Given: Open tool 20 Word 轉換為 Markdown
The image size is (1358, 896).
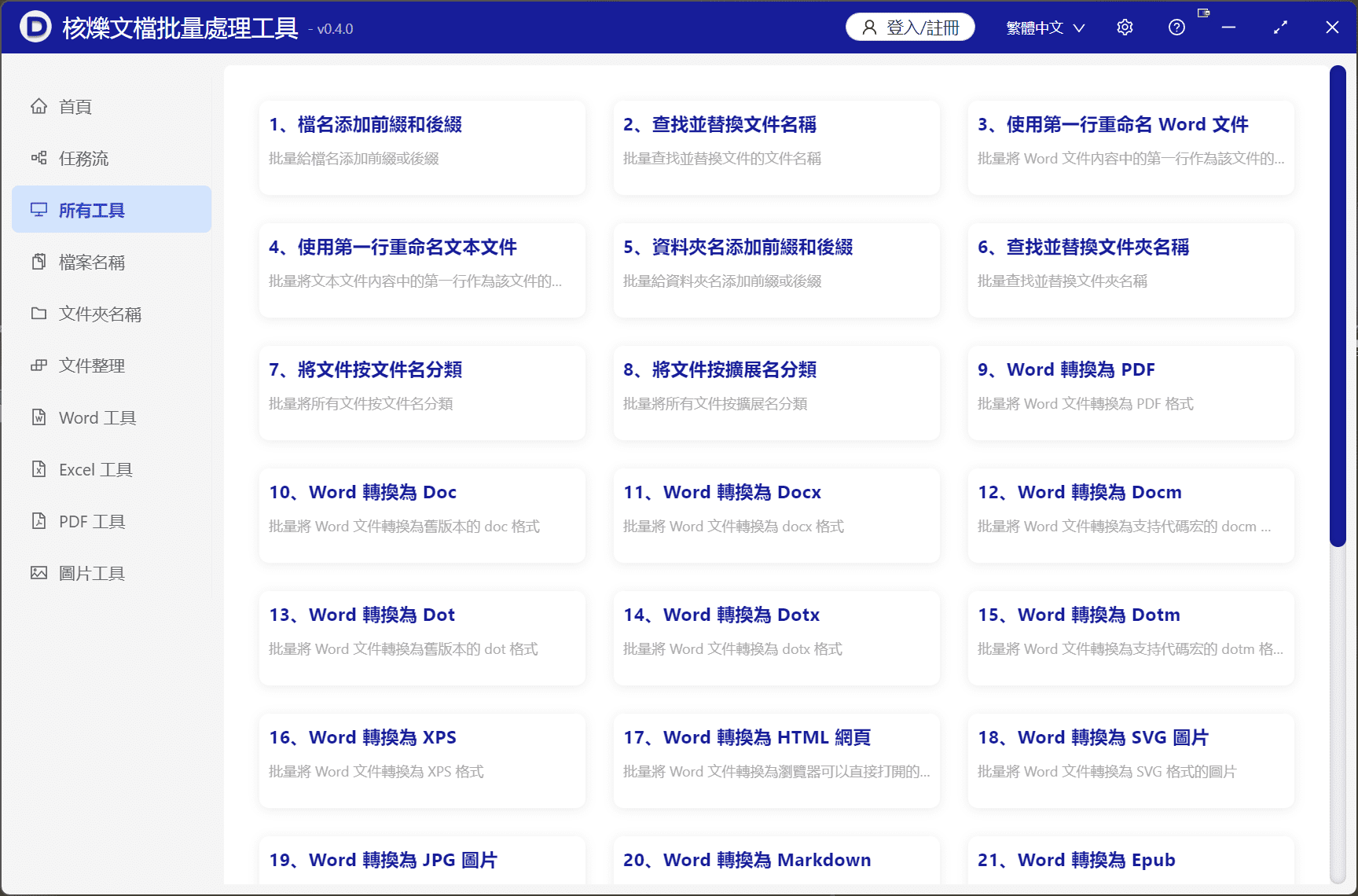Looking at the screenshot, I should pyautogui.click(x=776, y=861).
